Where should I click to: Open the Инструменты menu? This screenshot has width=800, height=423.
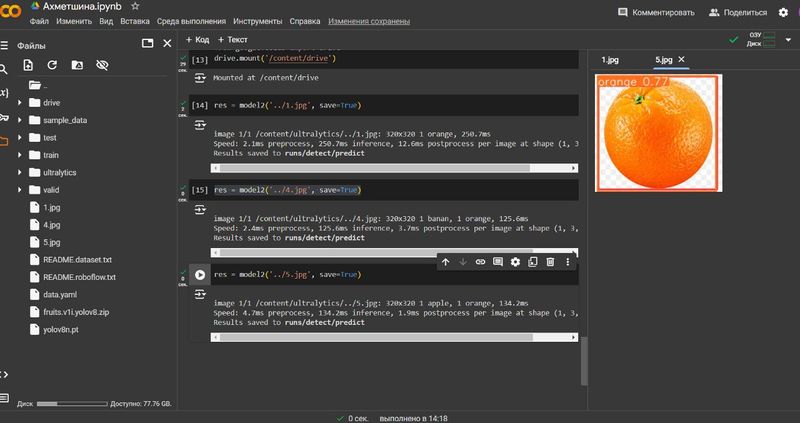pos(258,21)
